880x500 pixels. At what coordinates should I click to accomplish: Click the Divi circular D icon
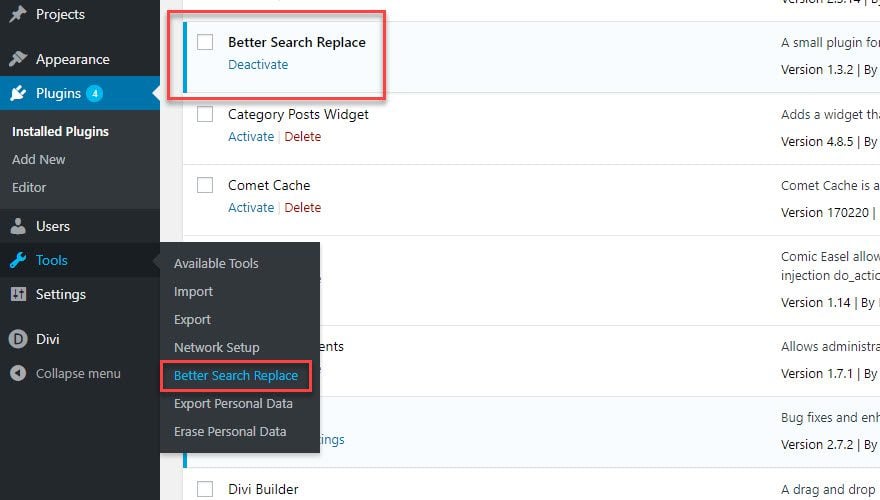pos(18,339)
